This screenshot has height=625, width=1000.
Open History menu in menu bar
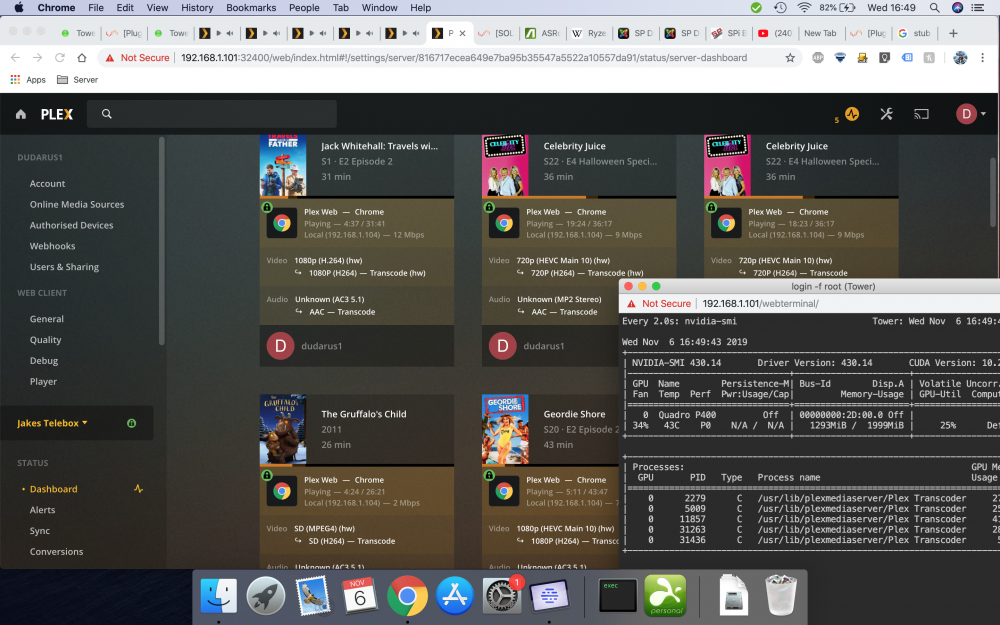197,8
